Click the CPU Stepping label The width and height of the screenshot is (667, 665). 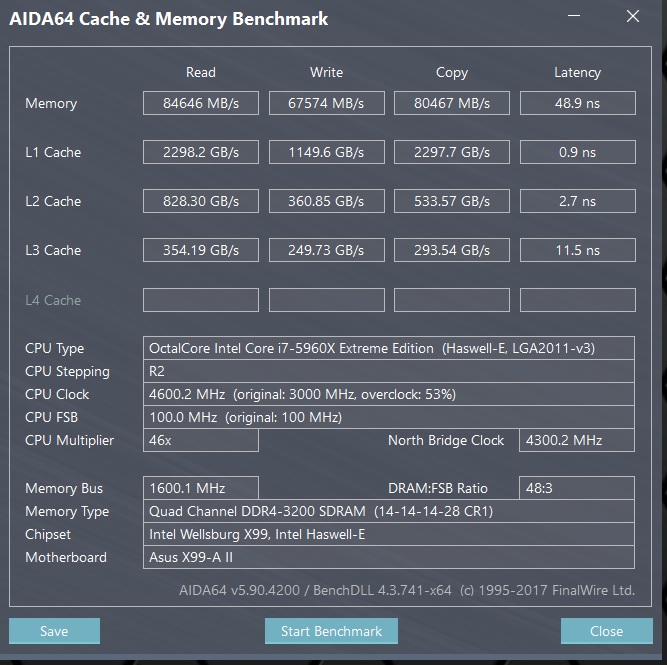[67, 372]
